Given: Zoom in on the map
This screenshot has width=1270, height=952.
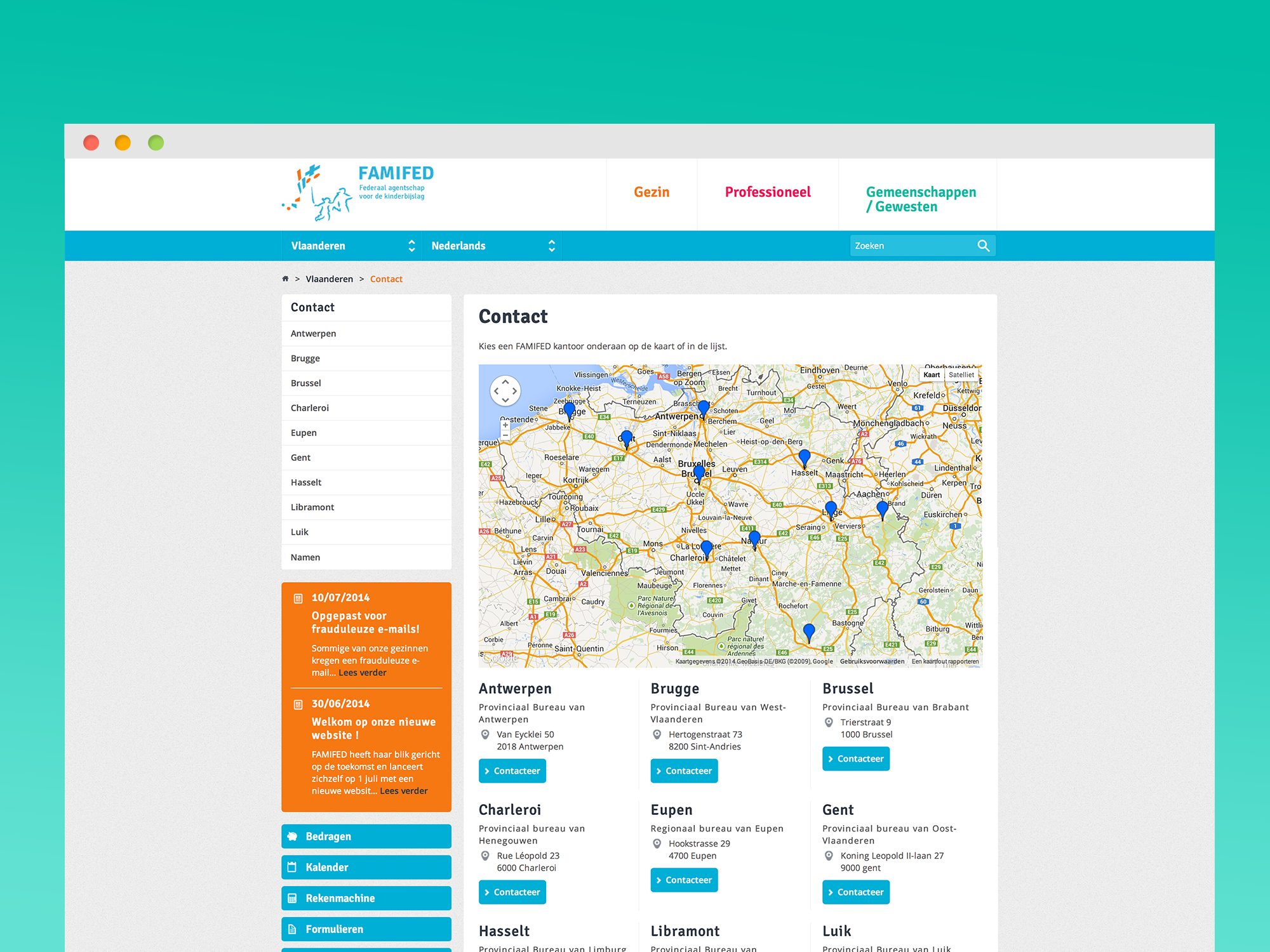Looking at the screenshot, I should (x=505, y=425).
